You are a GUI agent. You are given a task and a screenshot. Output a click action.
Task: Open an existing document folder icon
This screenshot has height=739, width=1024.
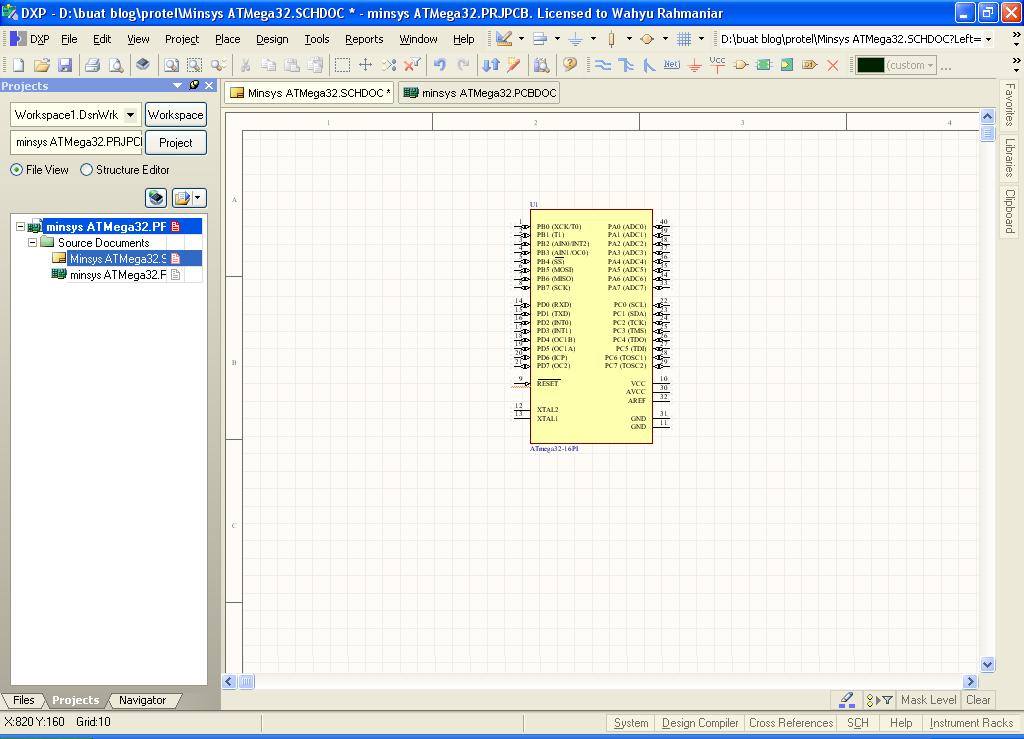click(42, 65)
